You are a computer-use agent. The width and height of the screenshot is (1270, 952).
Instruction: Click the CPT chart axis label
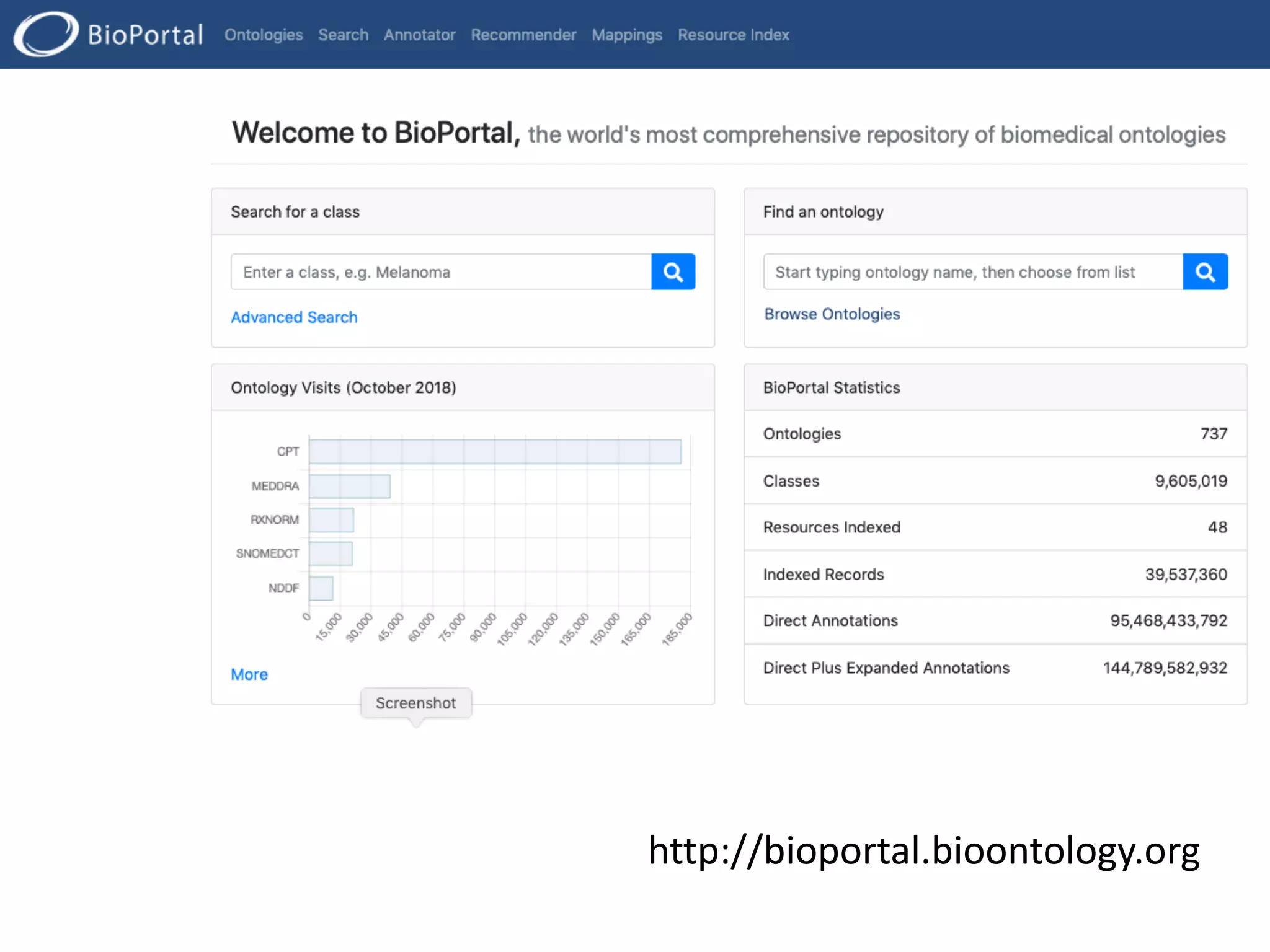point(288,452)
